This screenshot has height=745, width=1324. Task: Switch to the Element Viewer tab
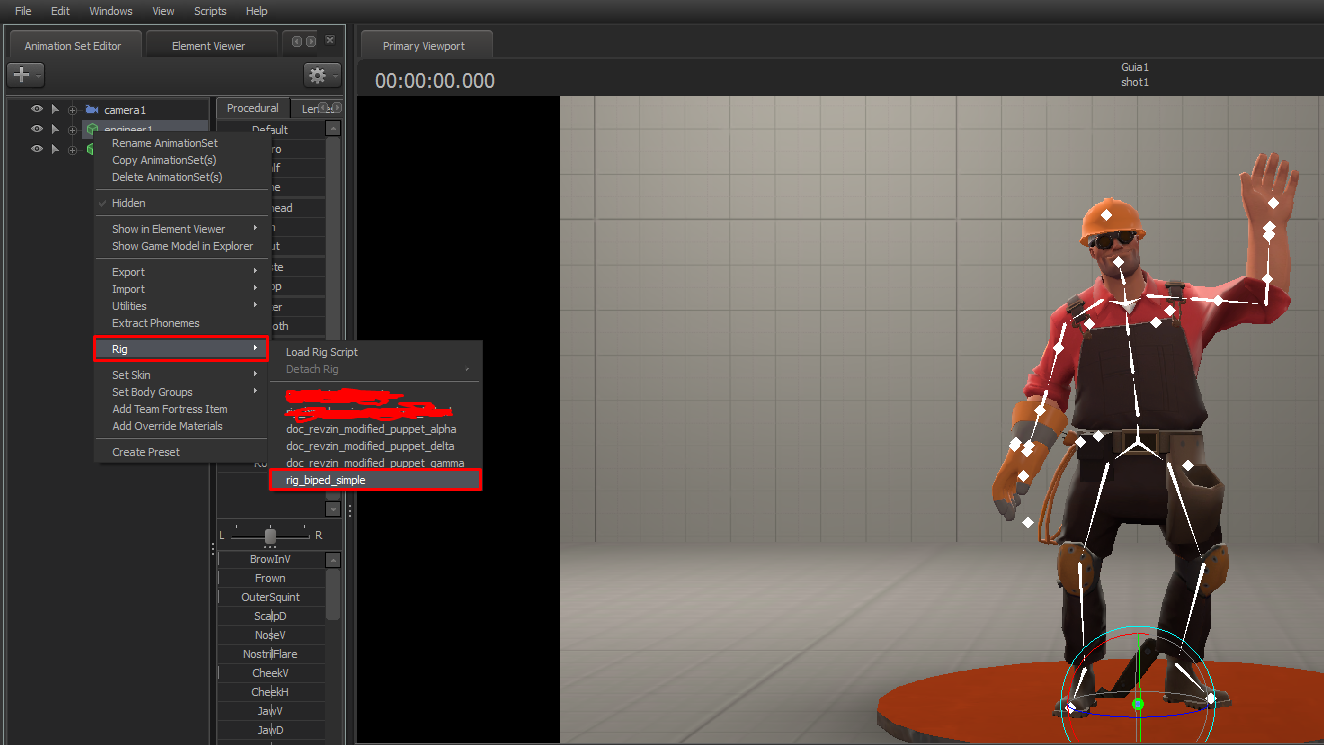209,46
